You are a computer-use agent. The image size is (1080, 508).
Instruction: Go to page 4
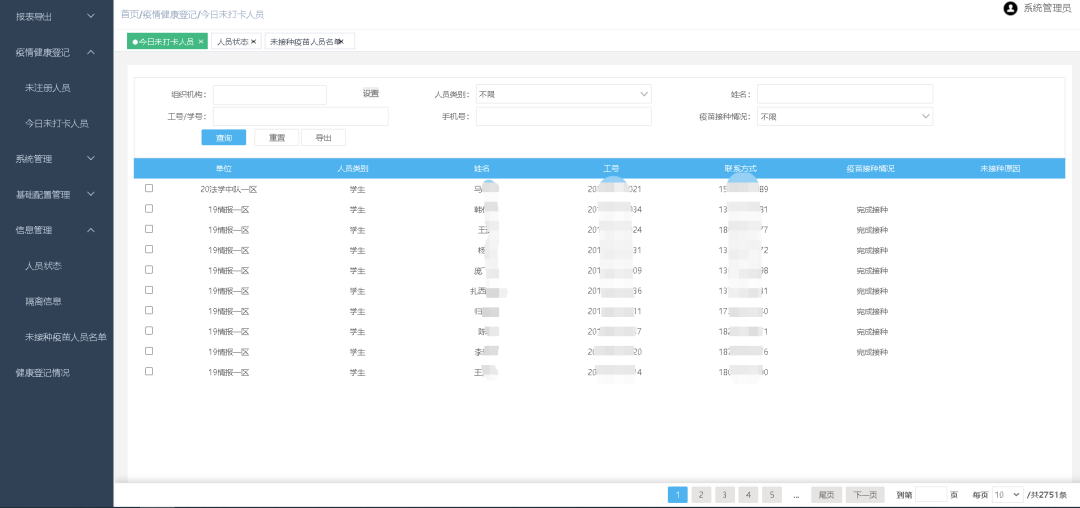748,494
